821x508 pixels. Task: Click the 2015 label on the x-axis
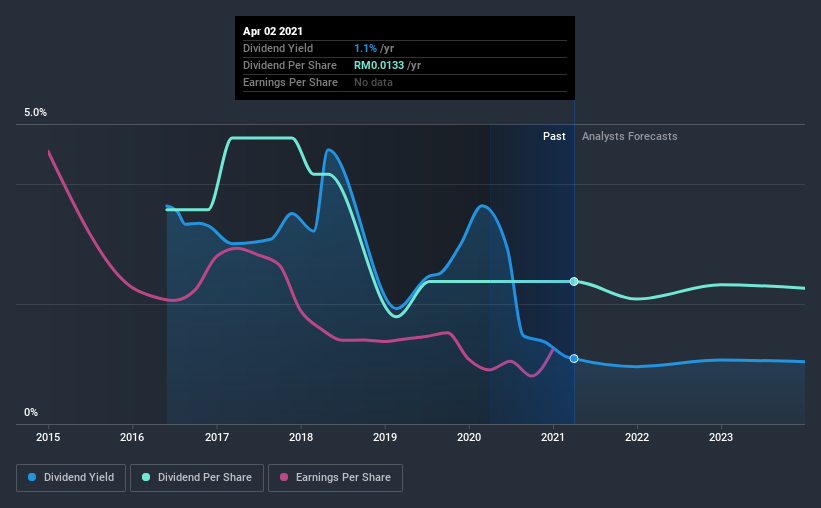coord(48,437)
